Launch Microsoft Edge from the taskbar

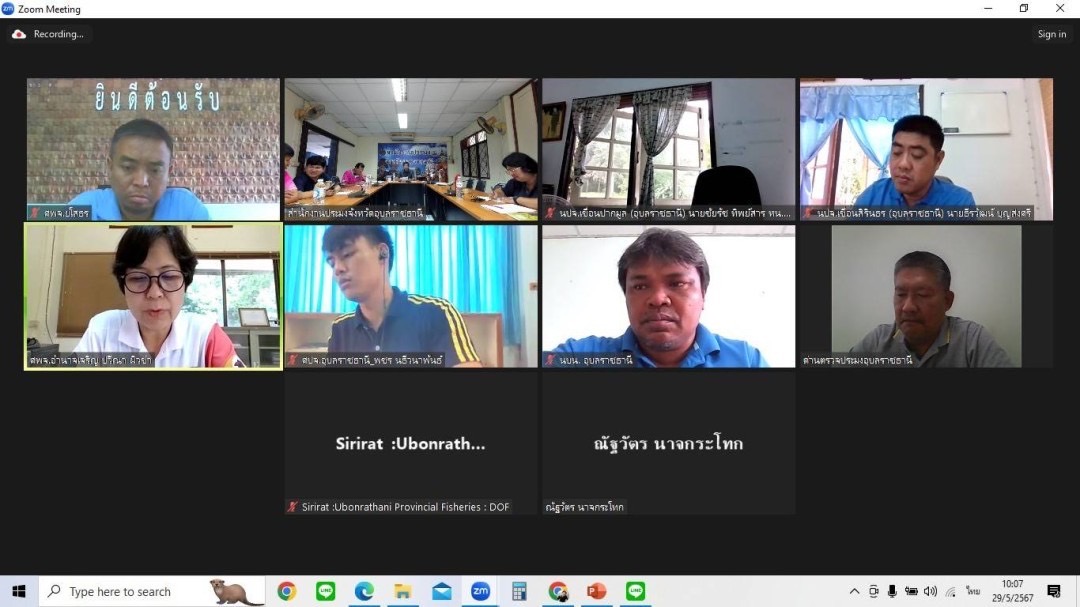click(x=363, y=591)
